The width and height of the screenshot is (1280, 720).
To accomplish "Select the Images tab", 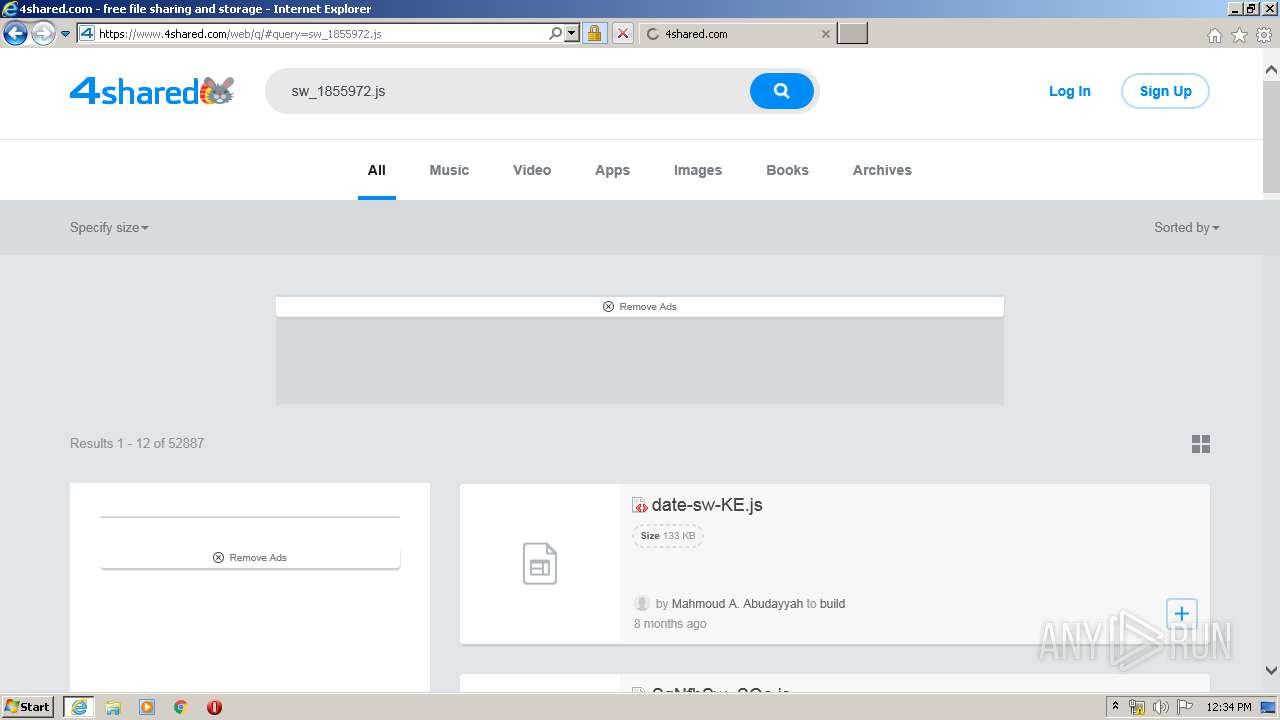I will click(x=698, y=170).
